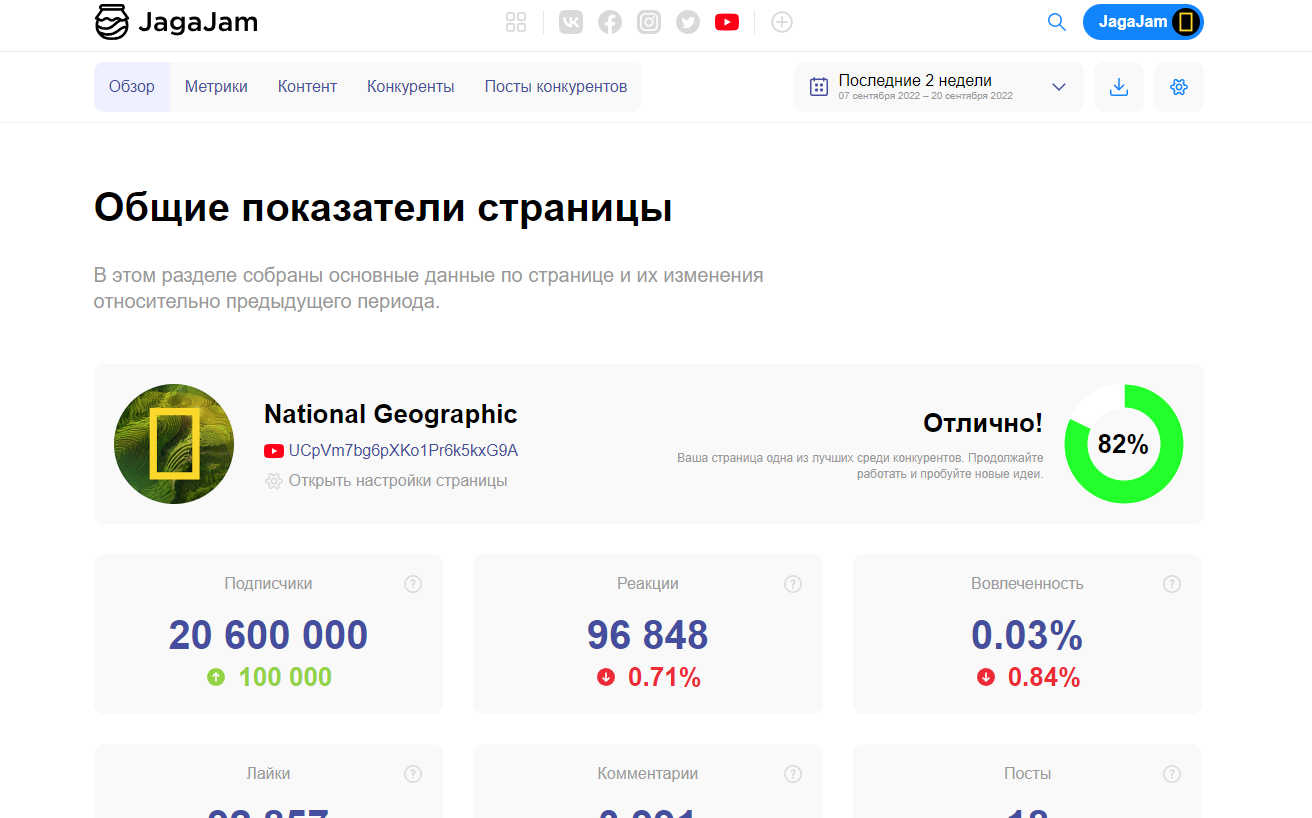Open the report download icon
This screenshot has height=818, width=1312.
(x=1118, y=87)
